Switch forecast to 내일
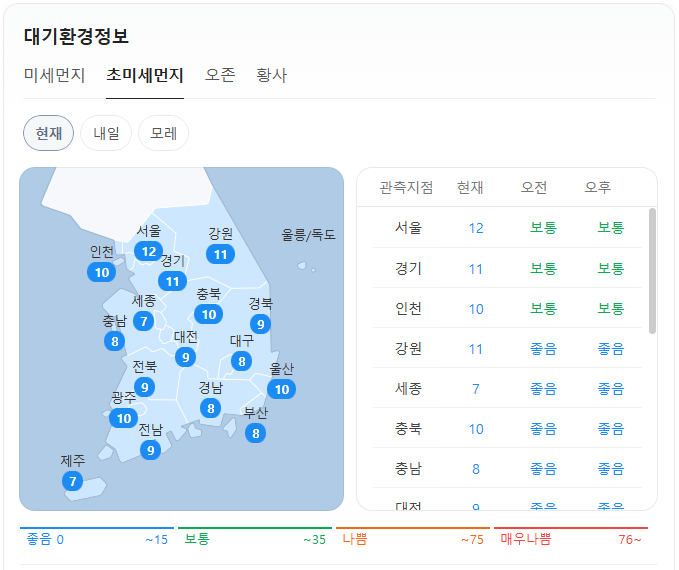The height and width of the screenshot is (570, 679). (106, 133)
